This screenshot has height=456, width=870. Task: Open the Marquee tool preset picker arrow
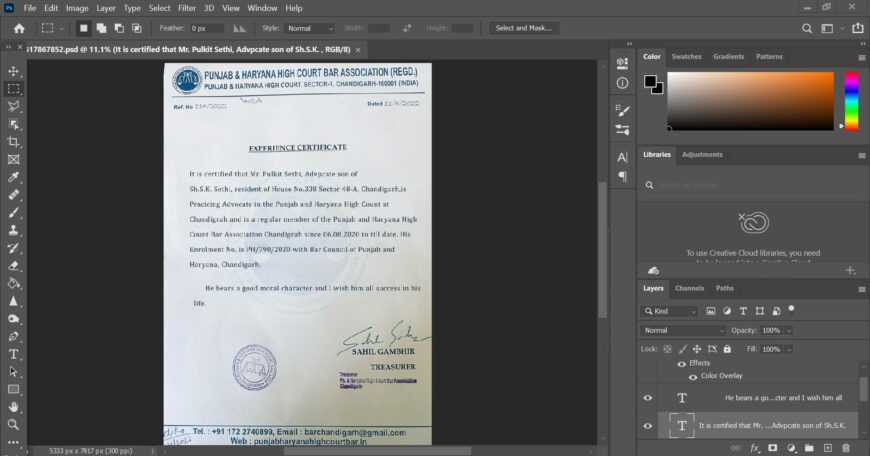pos(62,28)
